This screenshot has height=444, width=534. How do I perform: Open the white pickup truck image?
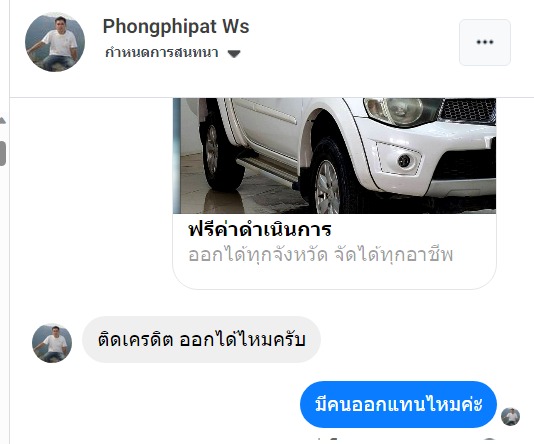pos(334,156)
